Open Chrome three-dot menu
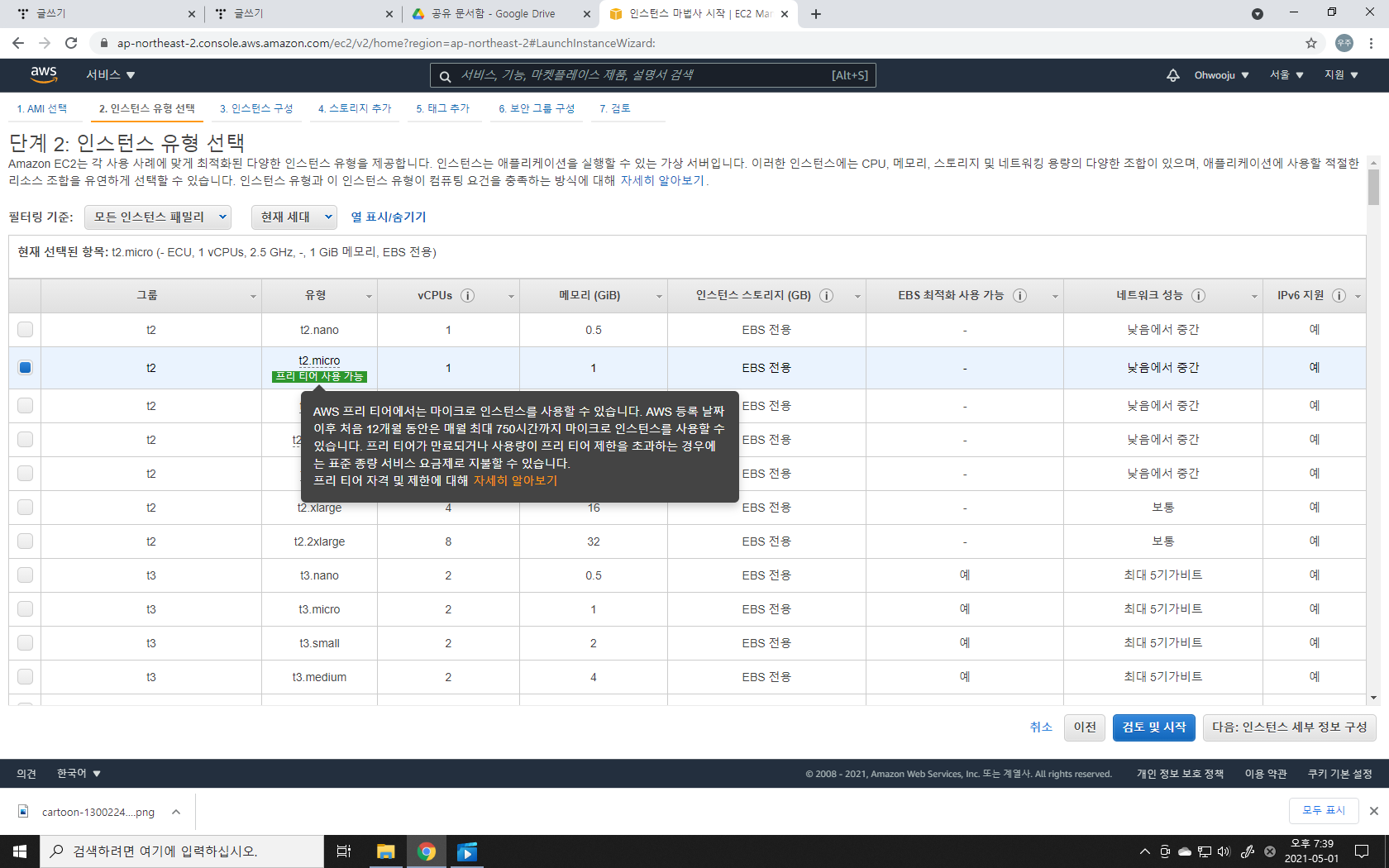The width and height of the screenshot is (1389, 868). tap(1372, 43)
